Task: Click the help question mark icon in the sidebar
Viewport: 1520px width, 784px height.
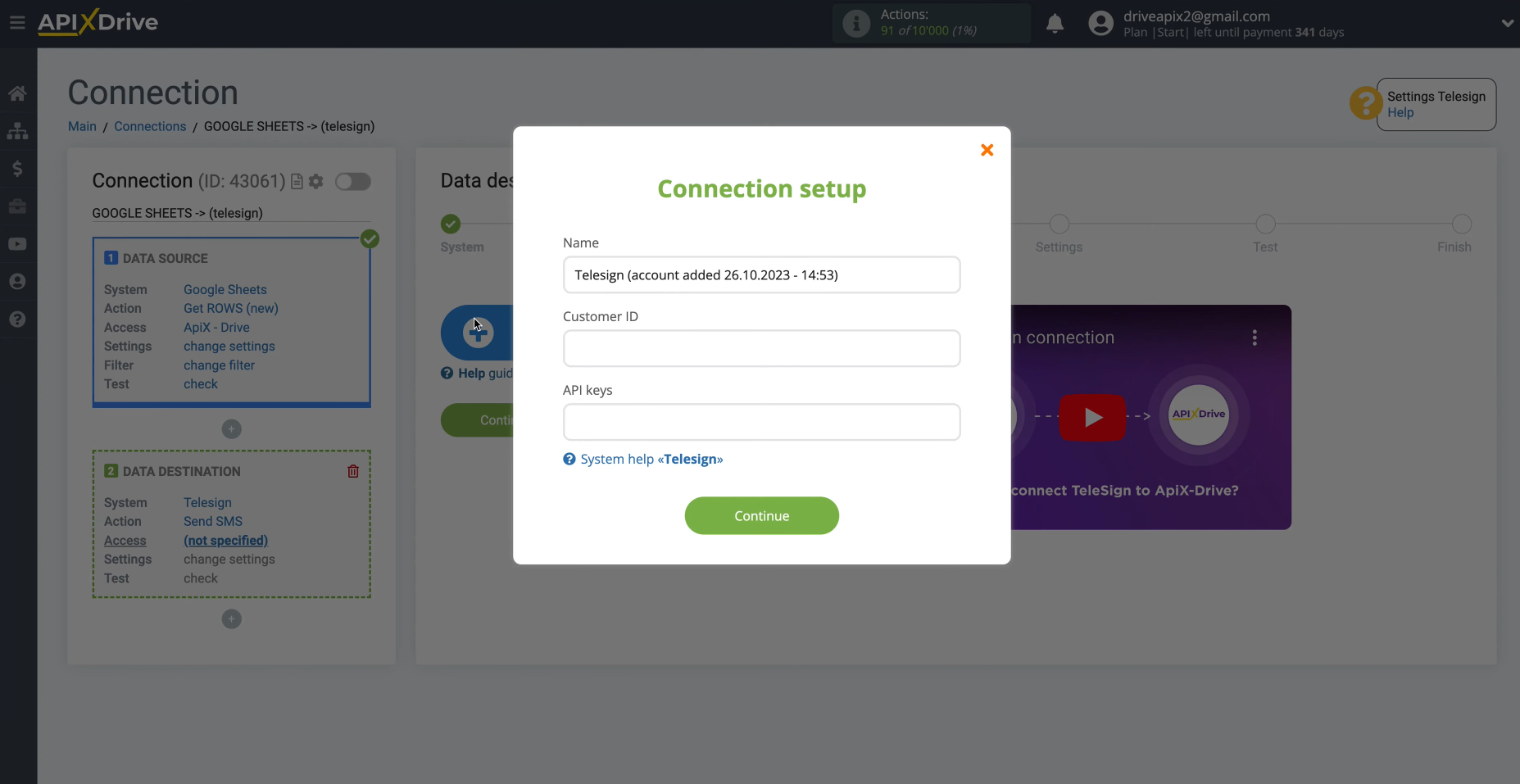Action: 17,319
